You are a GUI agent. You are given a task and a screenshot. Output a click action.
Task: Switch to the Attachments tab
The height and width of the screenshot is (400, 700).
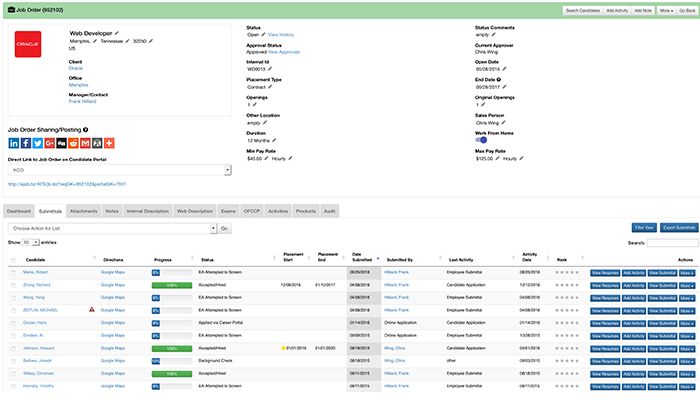(84, 212)
